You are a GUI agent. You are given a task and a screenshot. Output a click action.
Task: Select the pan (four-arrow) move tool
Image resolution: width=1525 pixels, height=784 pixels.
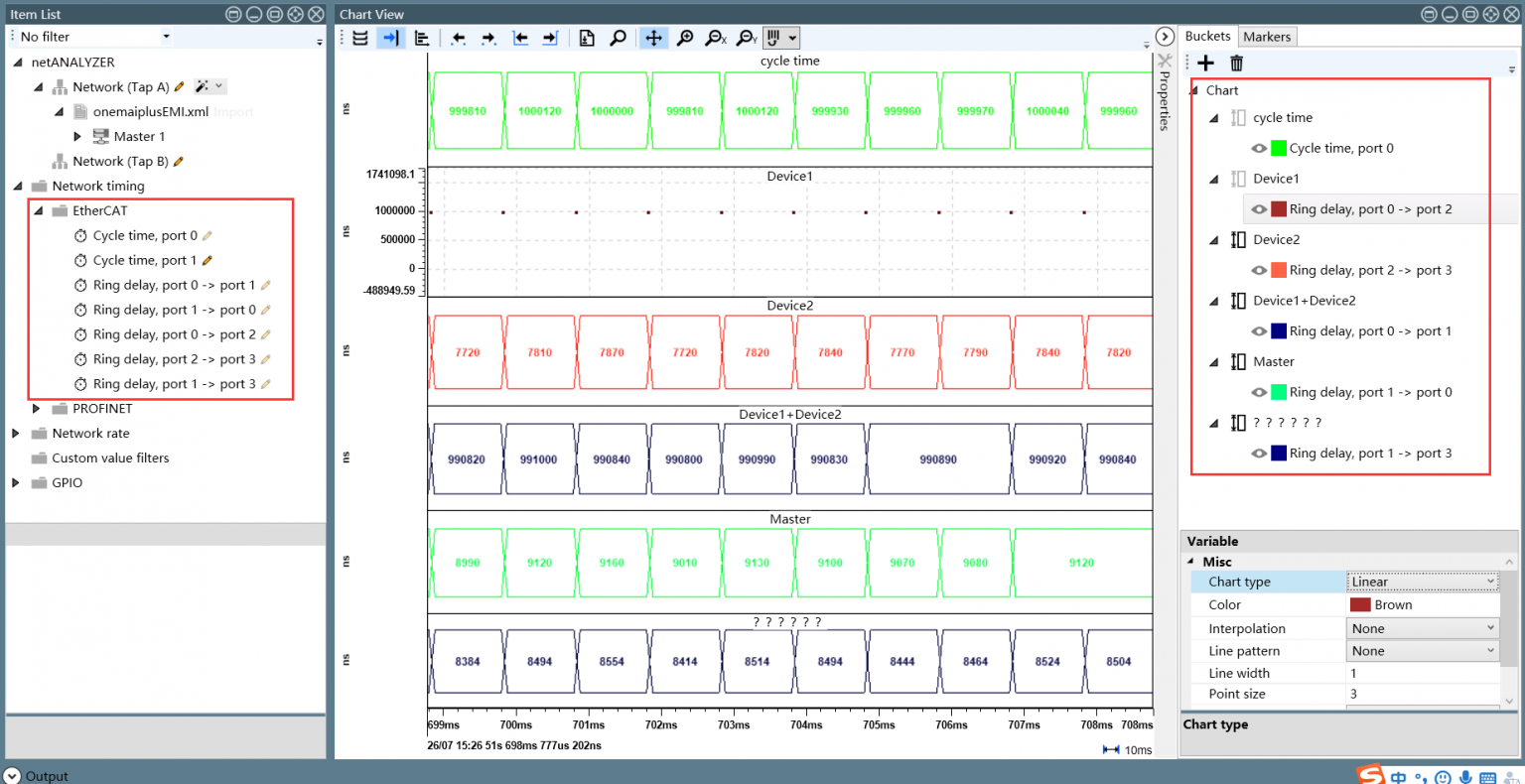[653, 38]
